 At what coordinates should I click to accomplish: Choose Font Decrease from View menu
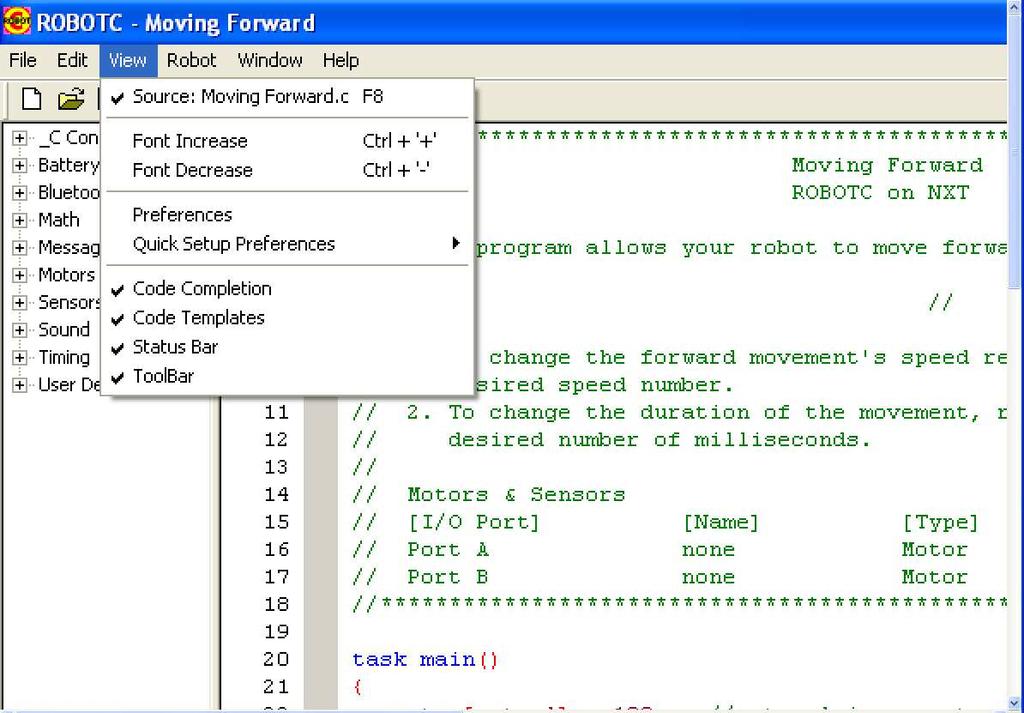(287, 170)
